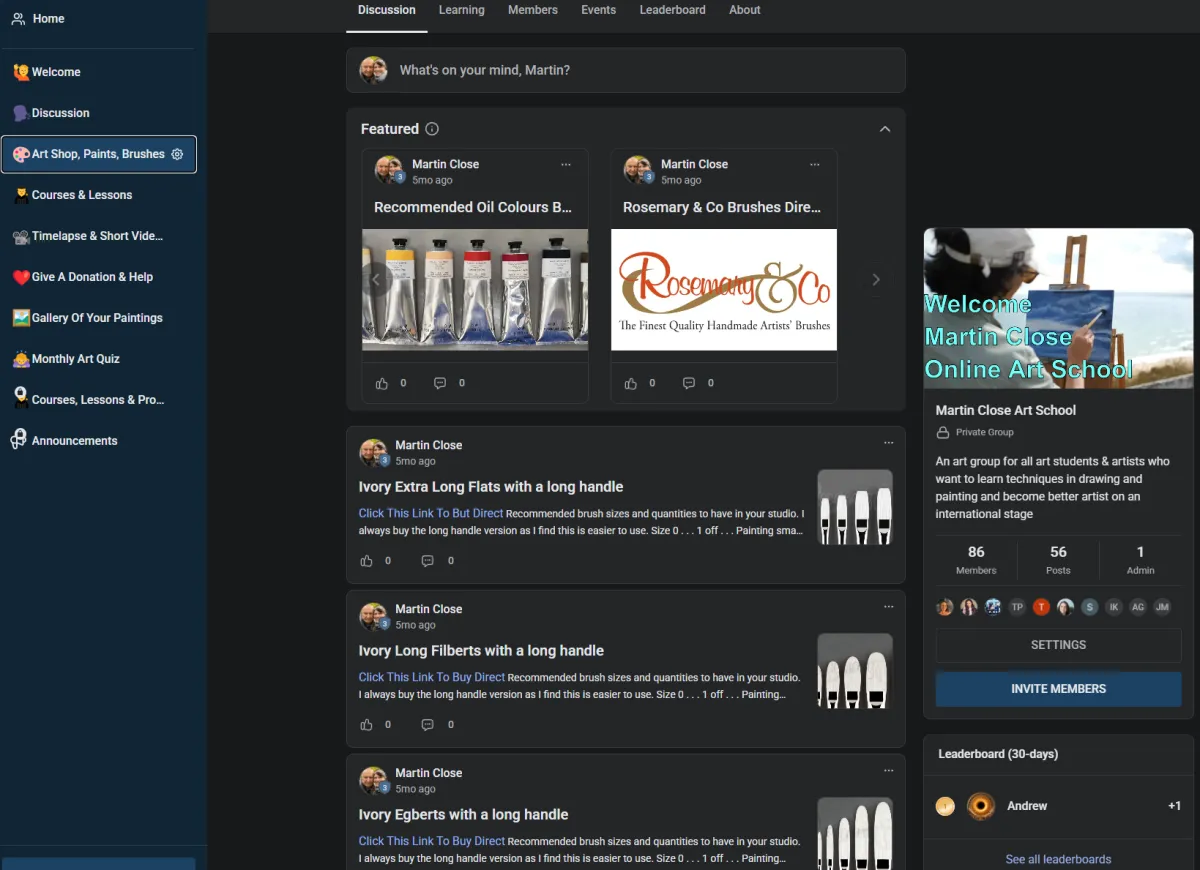This screenshot has width=1200, height=870.
Task: Click the 56 Posts count
Action: pyautogui.click(x=1058, y=560)
